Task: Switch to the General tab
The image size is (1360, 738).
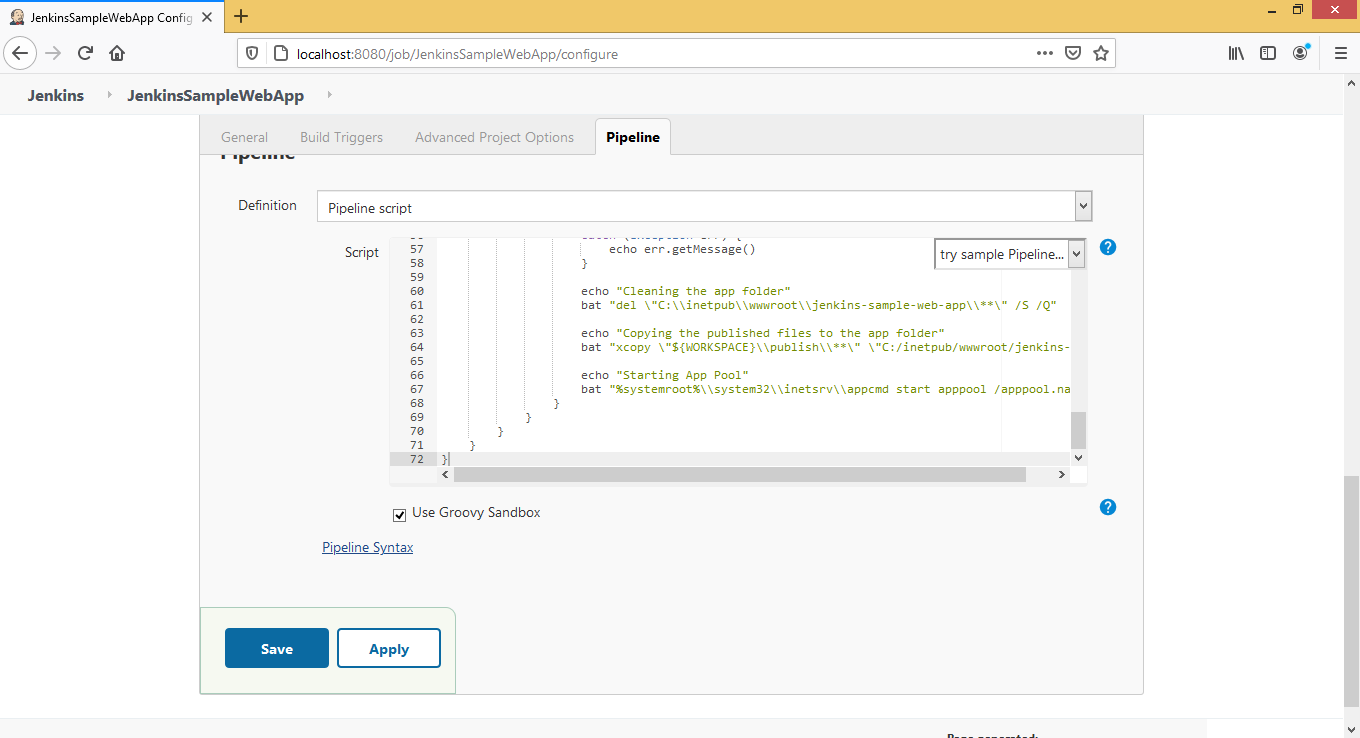Action: (x=244, y=137)
